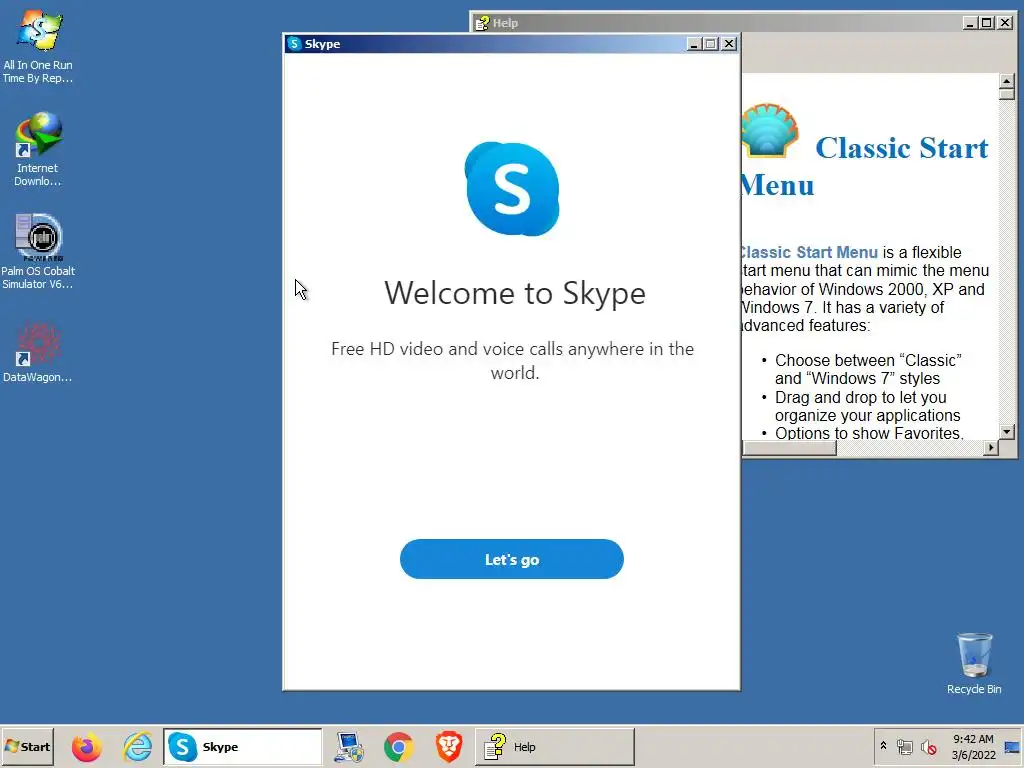Click the taskbar clock showing 9:42 AM
Viewport: 1024px width, 768px height.
pyautogui.click(x=973, y=746)
